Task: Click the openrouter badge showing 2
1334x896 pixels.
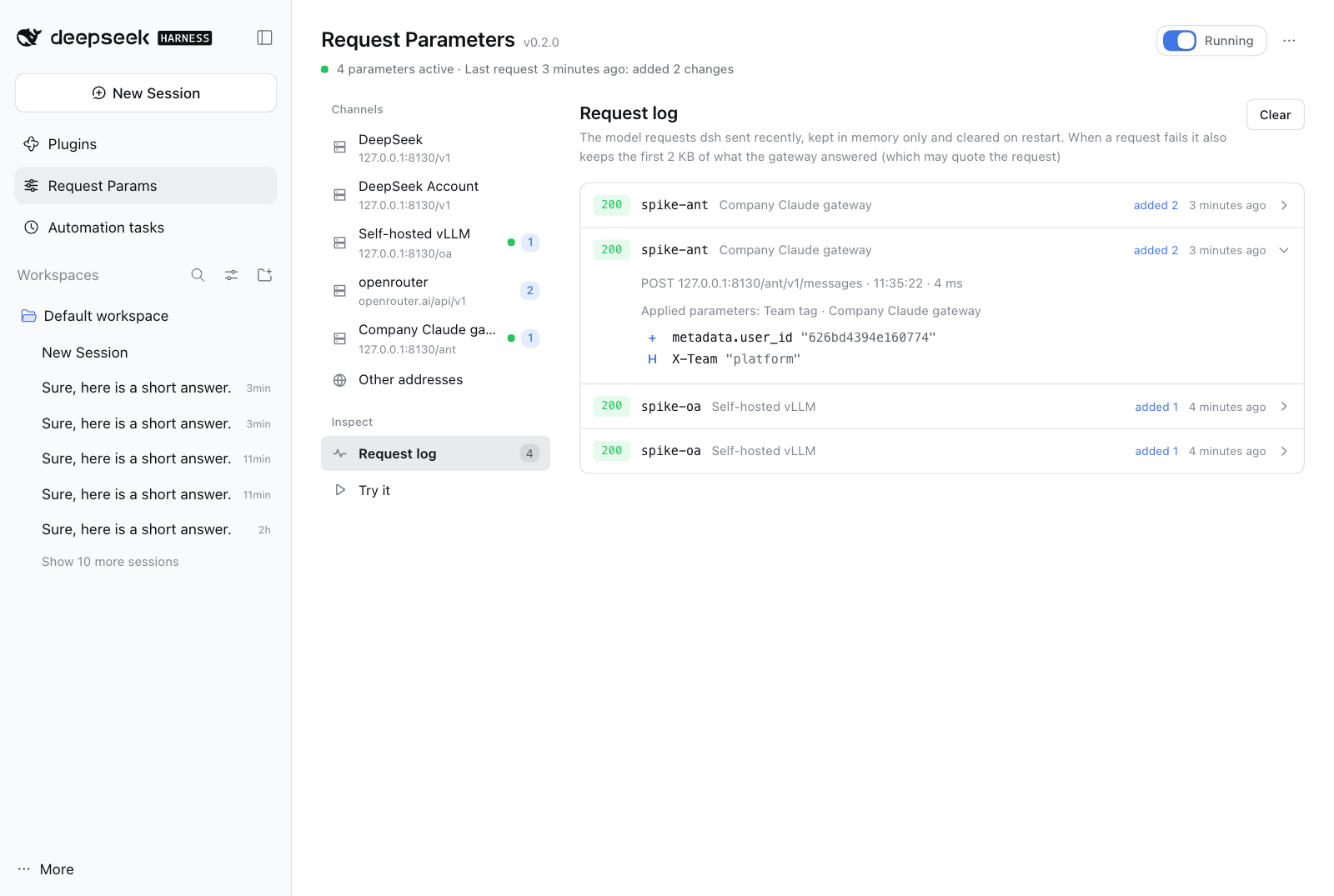Action: [529, 290]
